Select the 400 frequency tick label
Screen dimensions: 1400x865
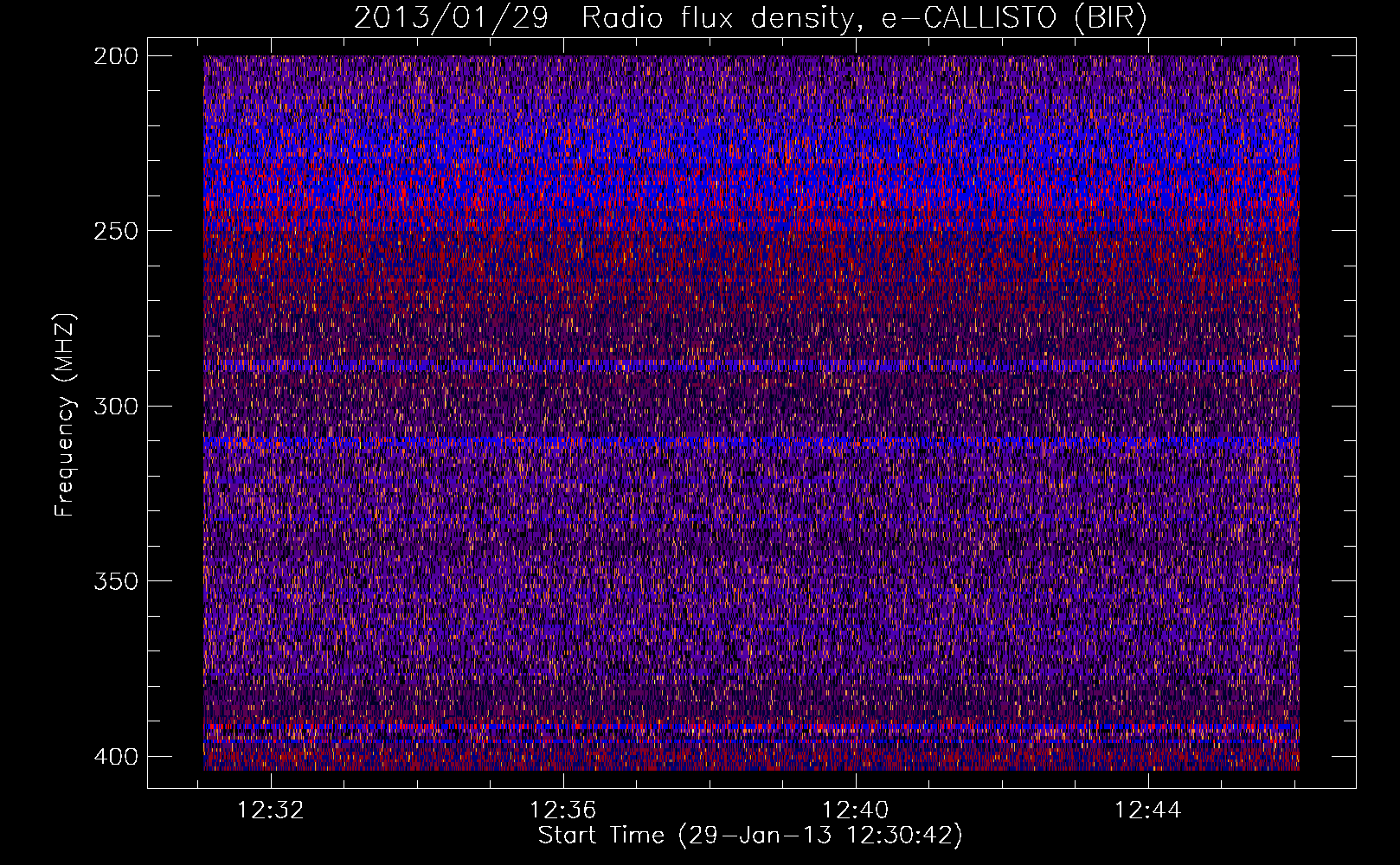point(115,756)
